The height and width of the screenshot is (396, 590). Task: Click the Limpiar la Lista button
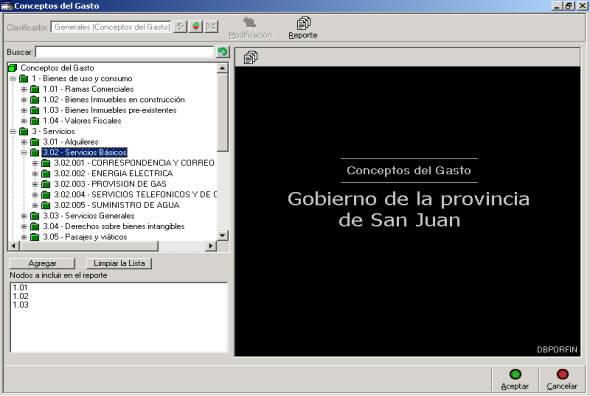click(119, 263)
